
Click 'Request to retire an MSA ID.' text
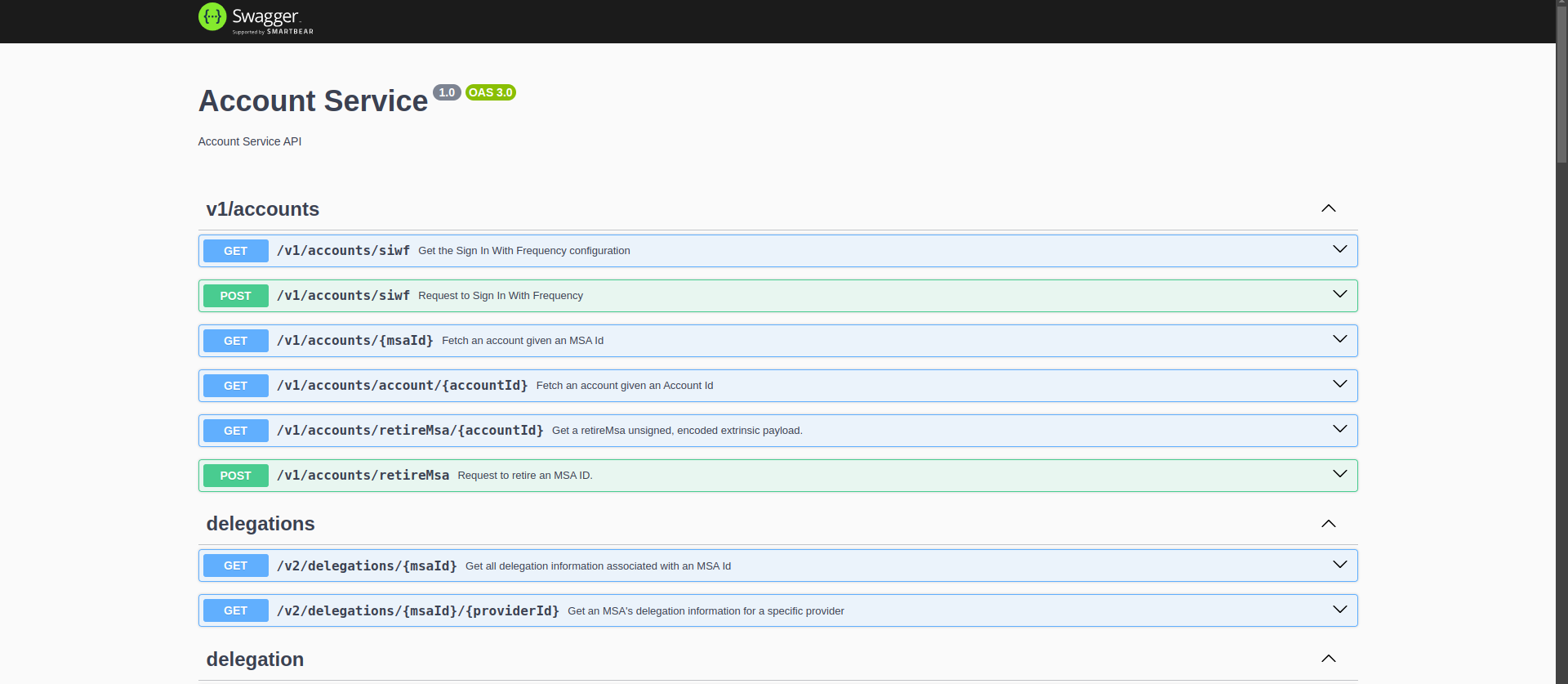[x=525, y=476]
